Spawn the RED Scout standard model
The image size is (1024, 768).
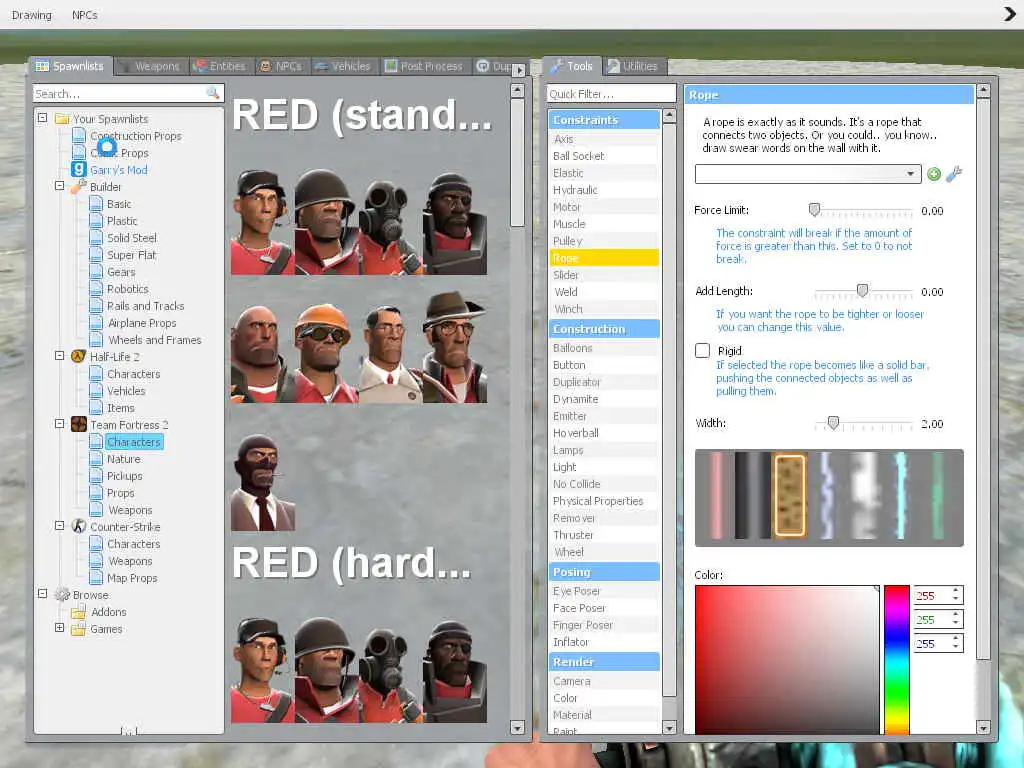point(262,222)
